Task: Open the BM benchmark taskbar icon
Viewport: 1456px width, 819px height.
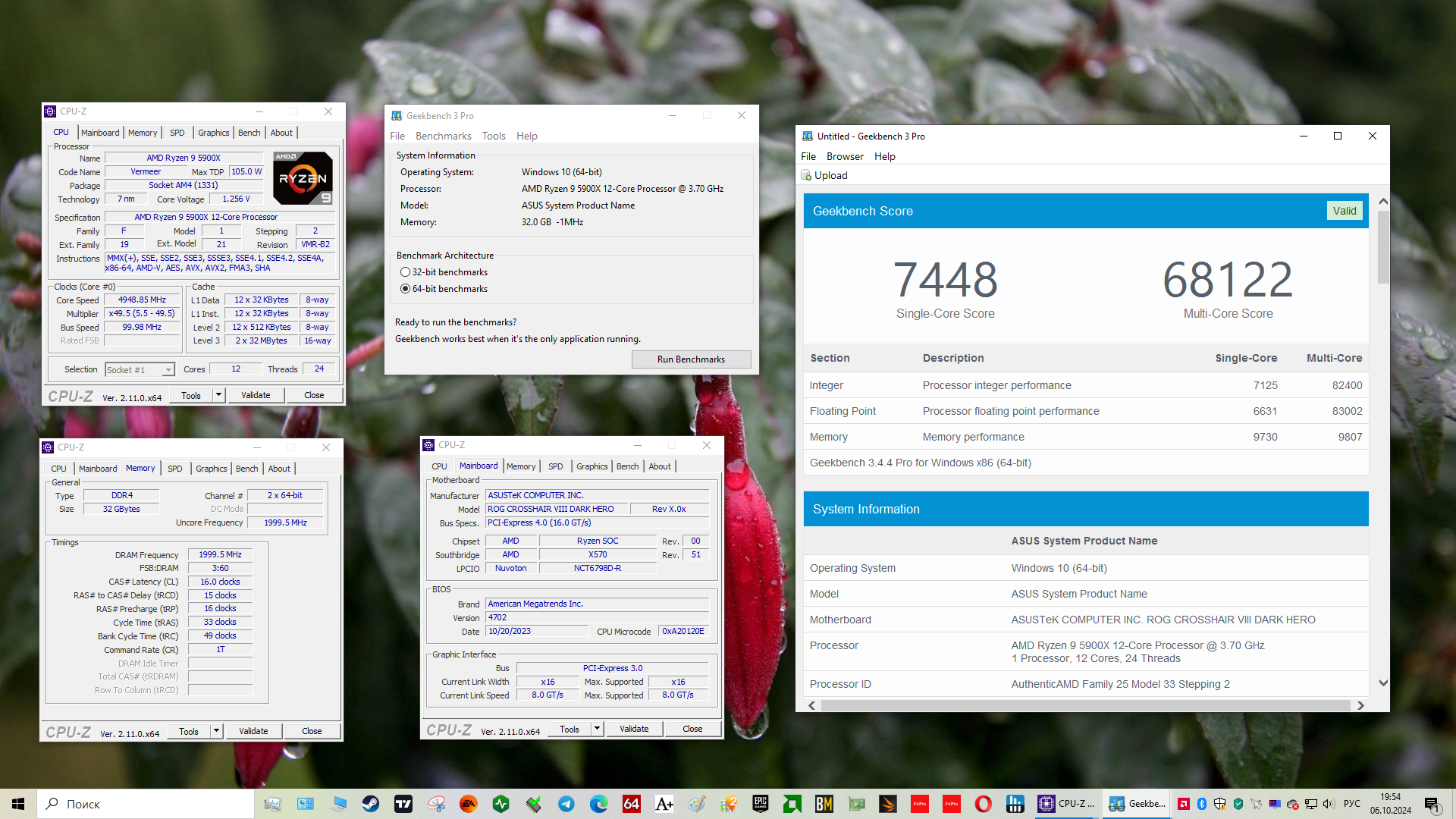Action: 824,804
